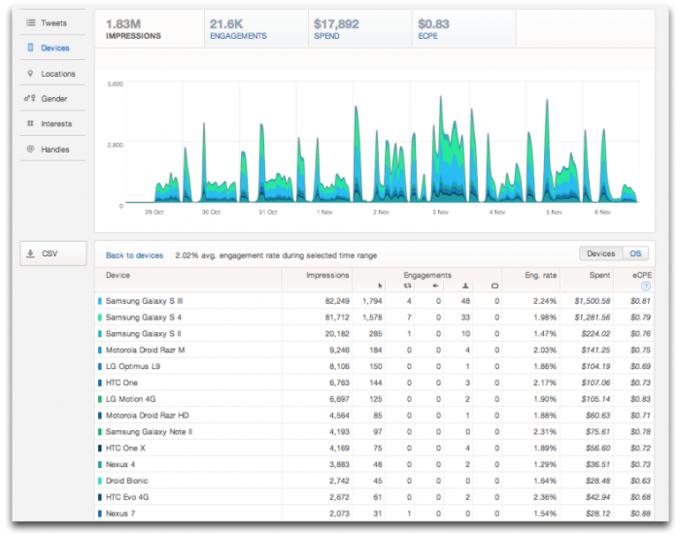Click the Back to devices link
The height and width of the screenshot is (536, 680).
pyautogui.click(x=134, y=256)
